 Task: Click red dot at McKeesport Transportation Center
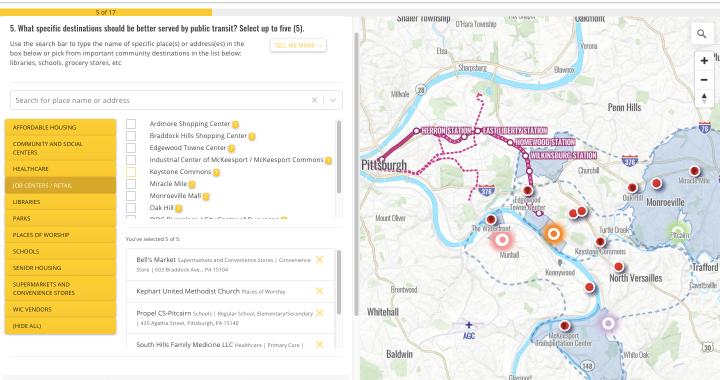click(564, 325)
